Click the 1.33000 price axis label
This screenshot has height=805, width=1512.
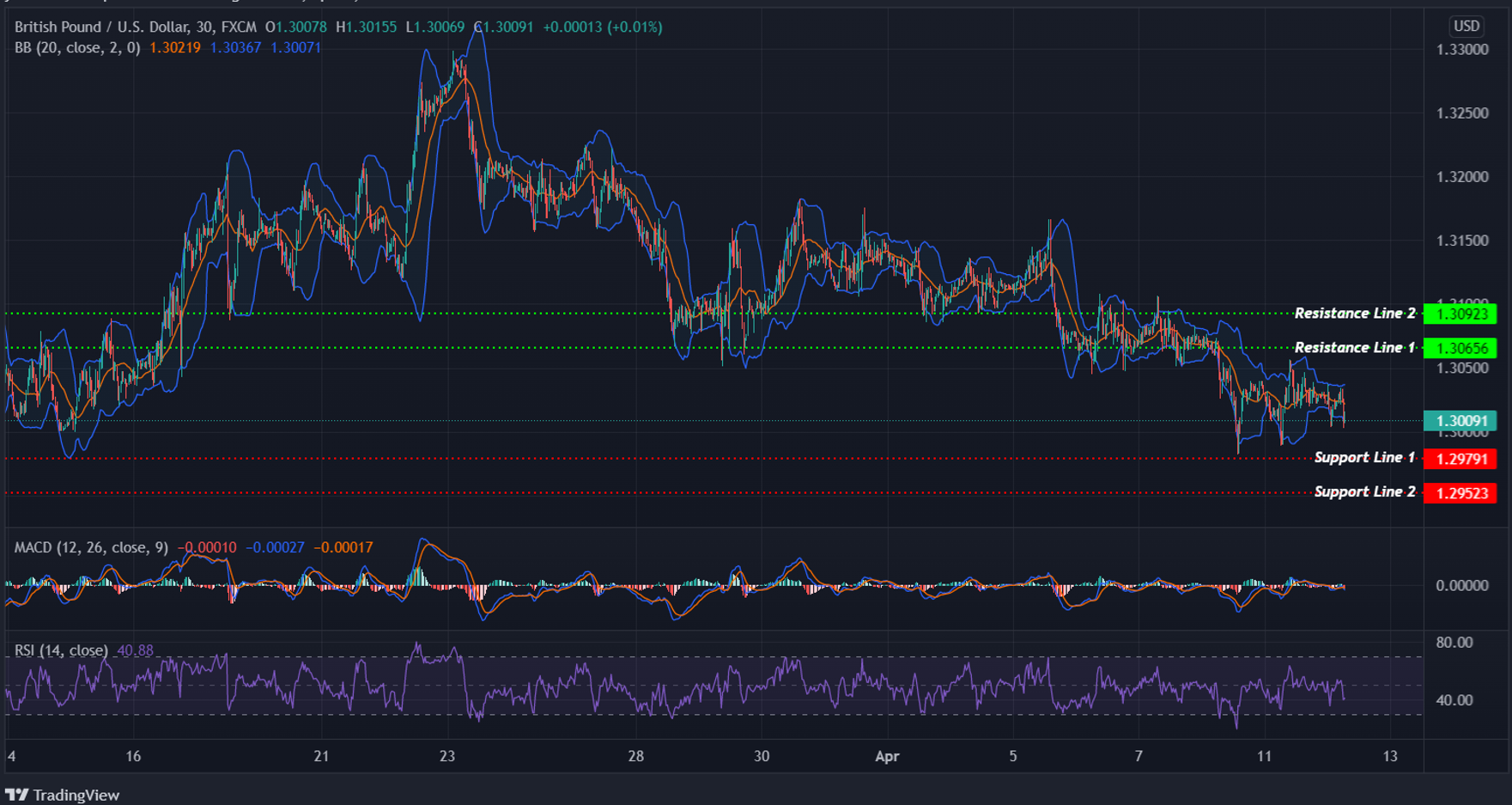[1461, 50]
